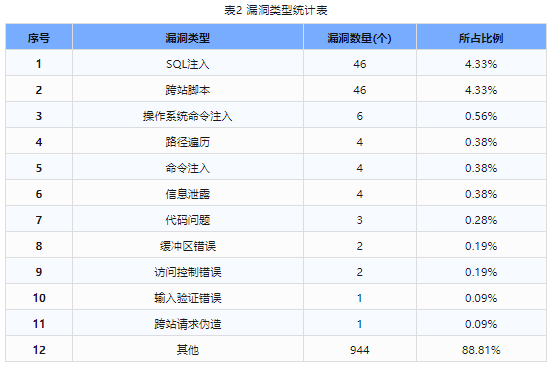The height and width of the screenshot is (366, 550).
Task: Click 4.33% in the SQL注入 row
Action: pyautogui.click(x=481, y=64)
